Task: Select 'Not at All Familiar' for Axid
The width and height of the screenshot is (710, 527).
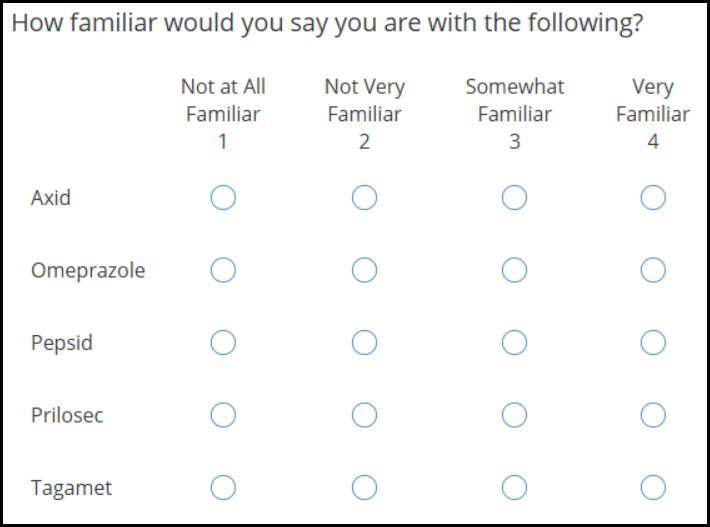Action: (223, 198)
